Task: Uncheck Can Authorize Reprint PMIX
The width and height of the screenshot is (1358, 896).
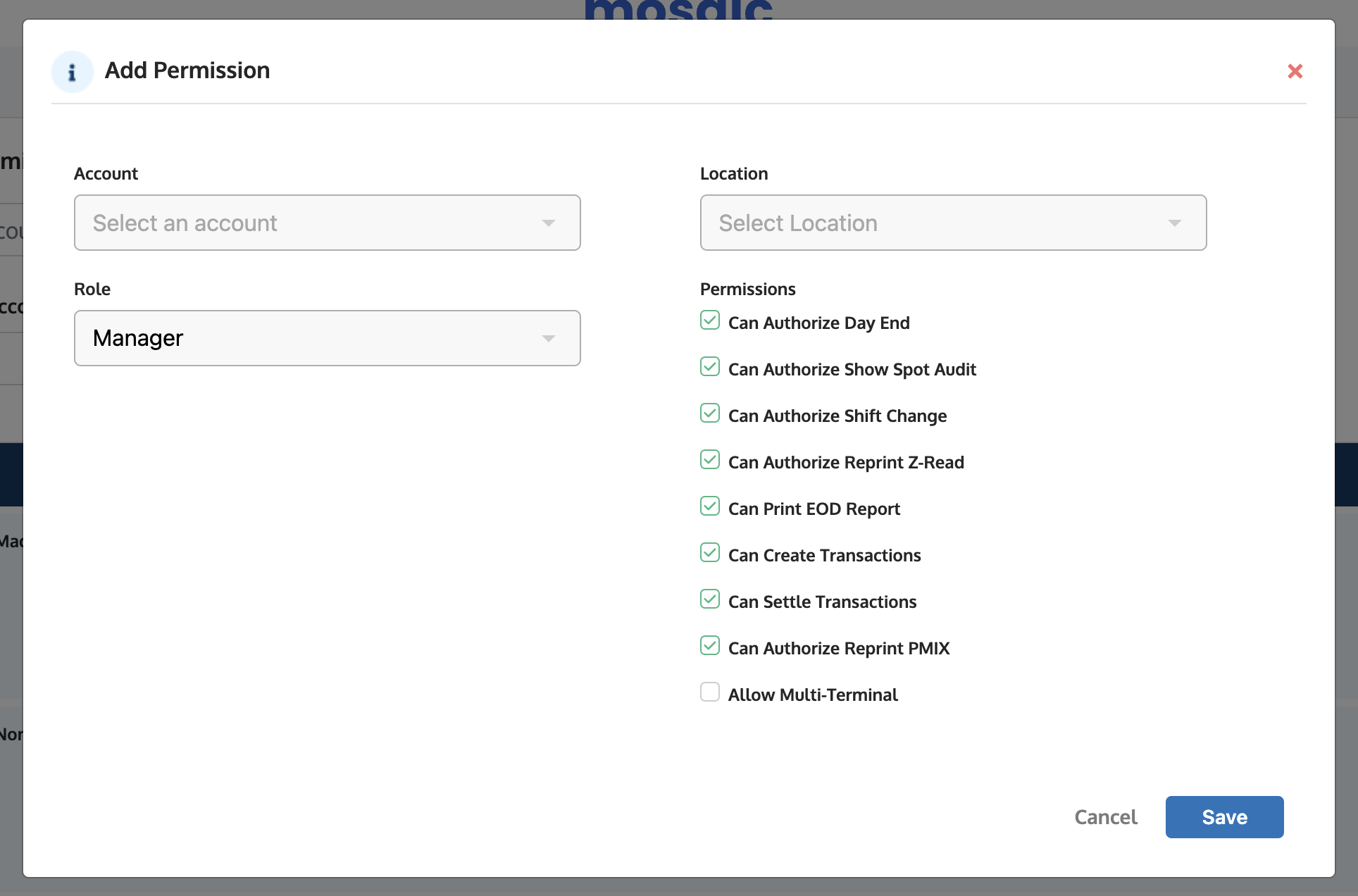Action: [709, 646]
